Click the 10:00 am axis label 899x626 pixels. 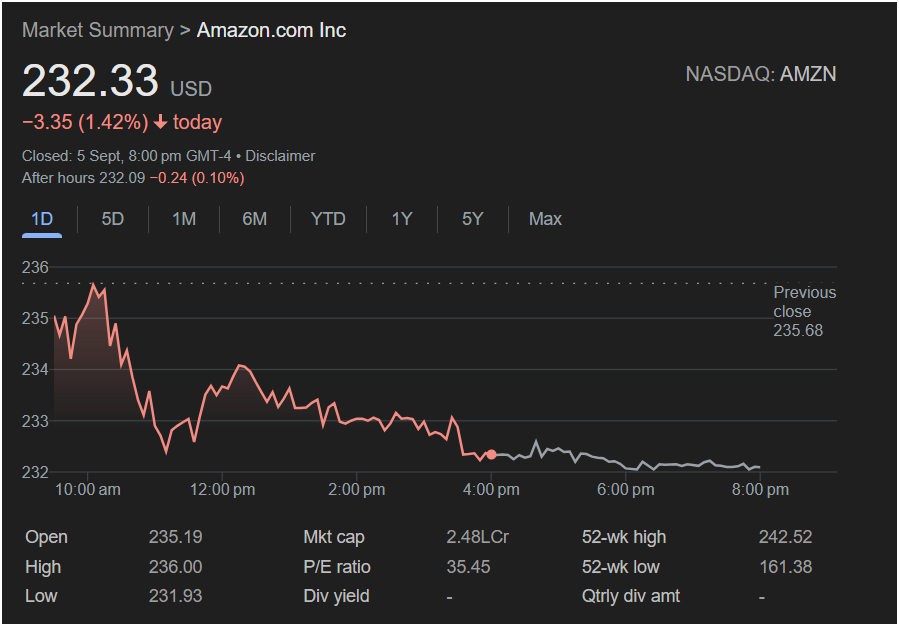click(x=88, y=490)
